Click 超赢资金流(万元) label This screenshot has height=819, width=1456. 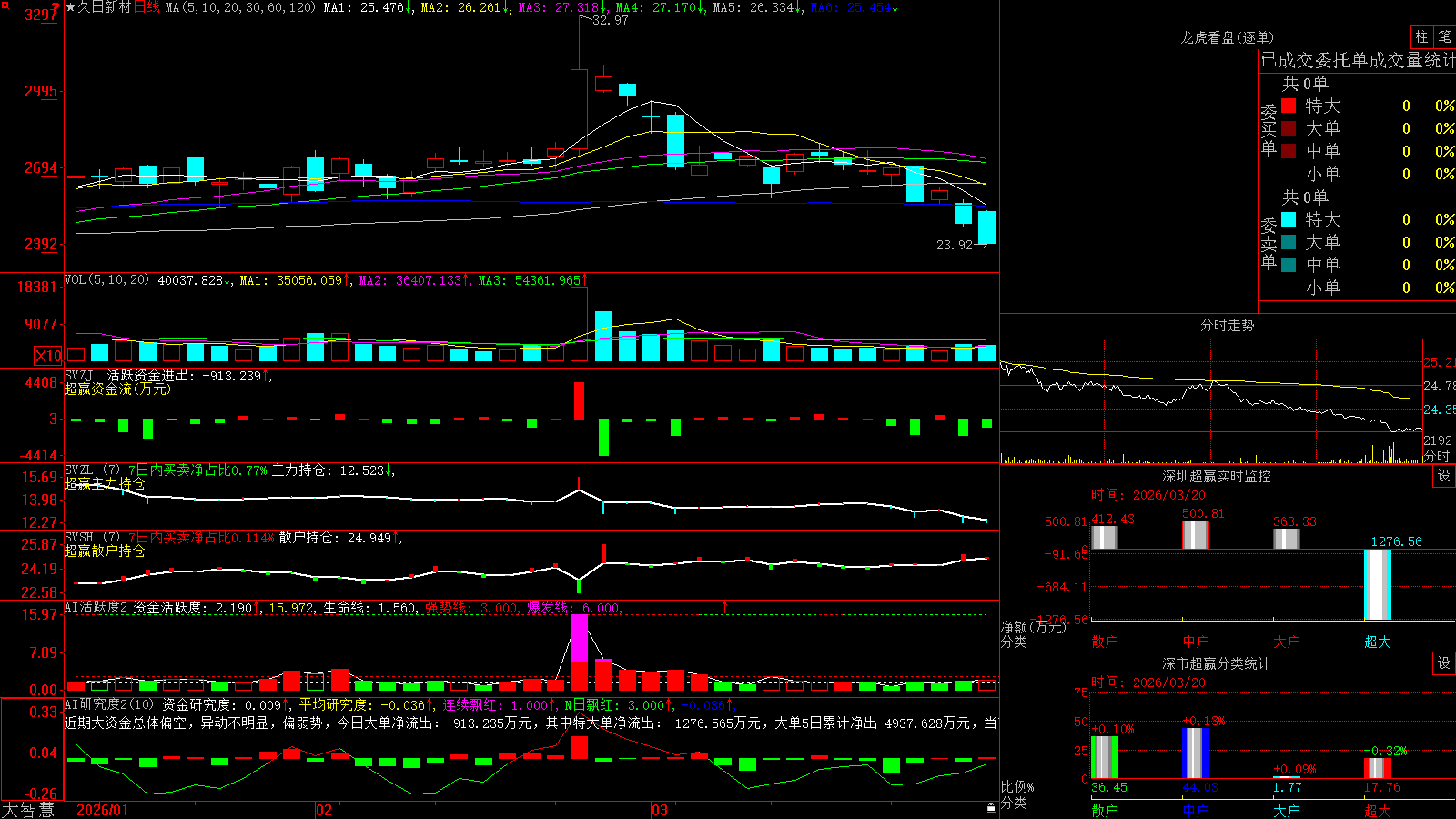[117, 389]
